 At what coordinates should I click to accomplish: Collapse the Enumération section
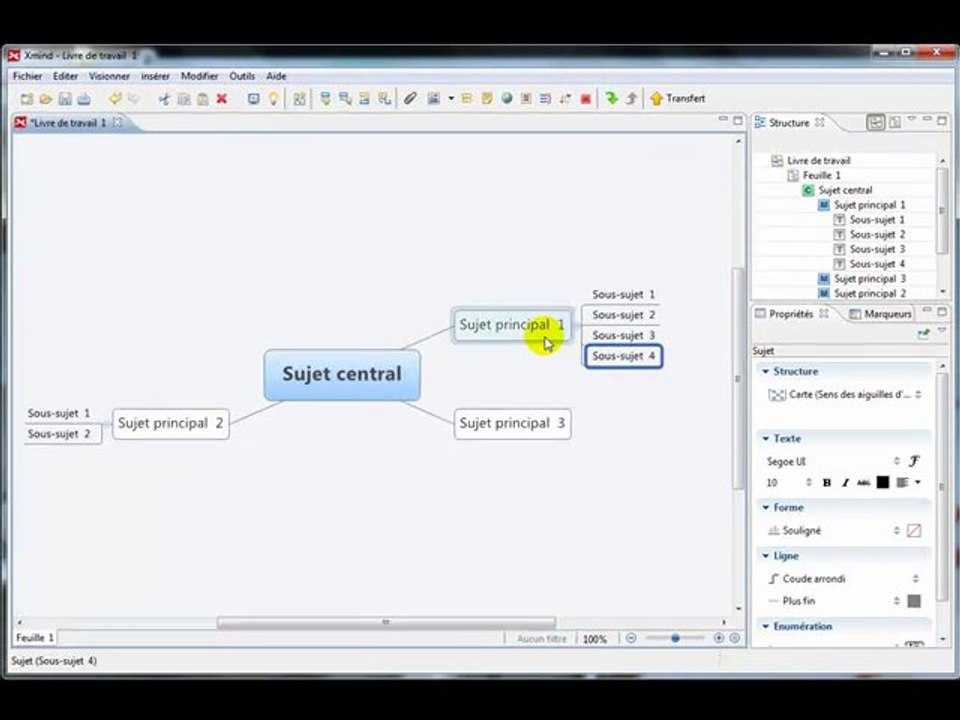coord(765,626)
